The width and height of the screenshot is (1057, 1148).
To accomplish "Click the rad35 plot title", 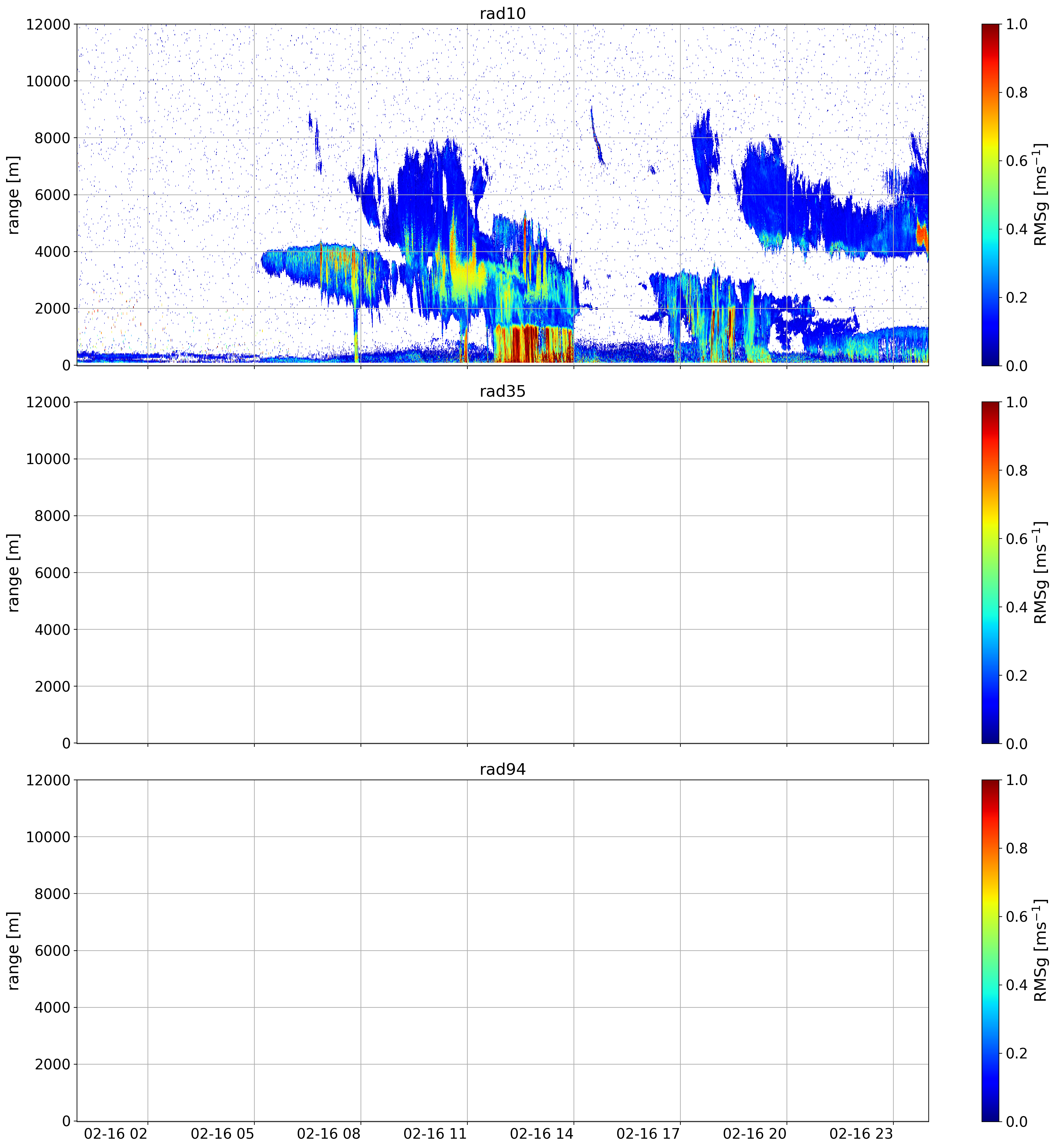I will click(502, 392).
